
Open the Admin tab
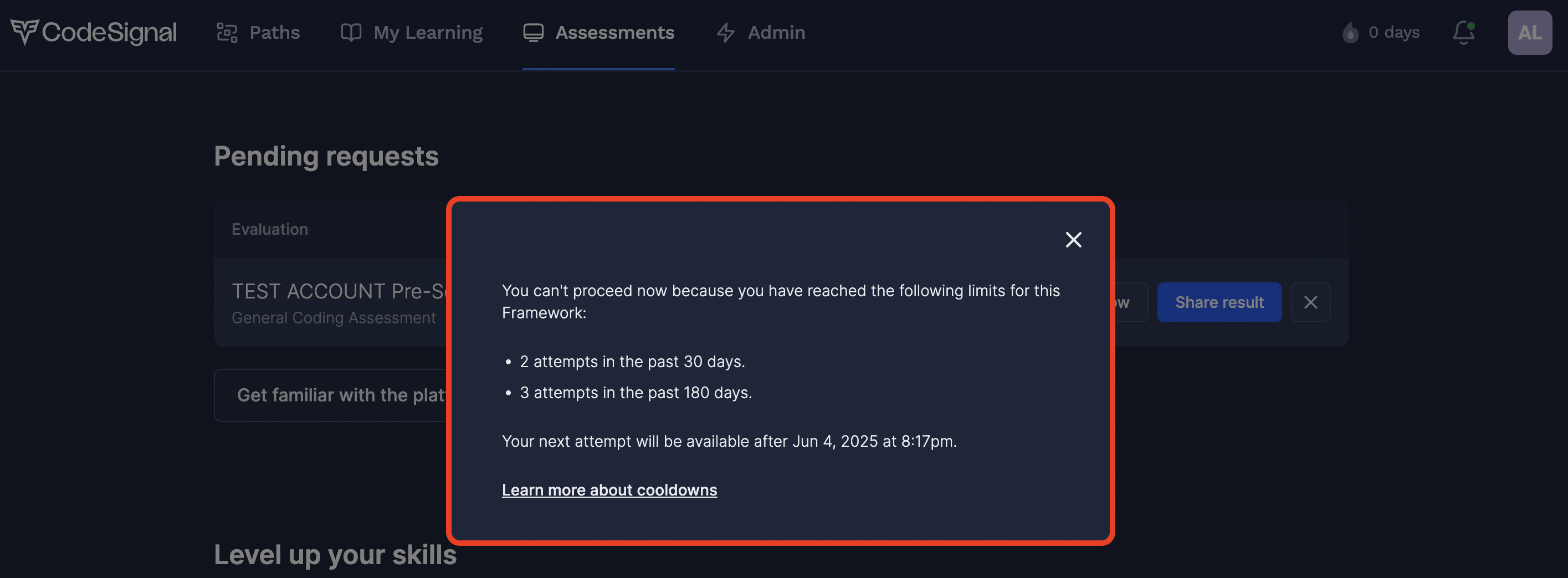pyautogui.click(x=776, y=32)
